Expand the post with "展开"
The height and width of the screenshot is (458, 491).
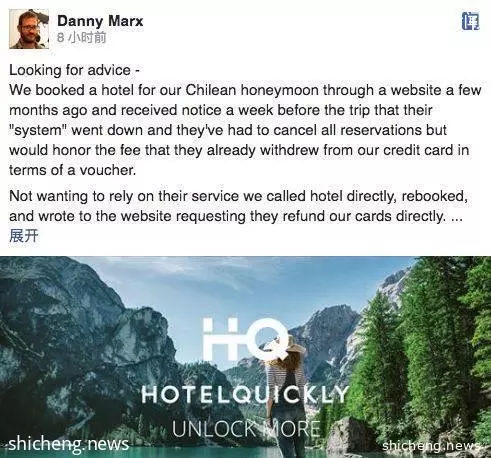pos(24,236)
